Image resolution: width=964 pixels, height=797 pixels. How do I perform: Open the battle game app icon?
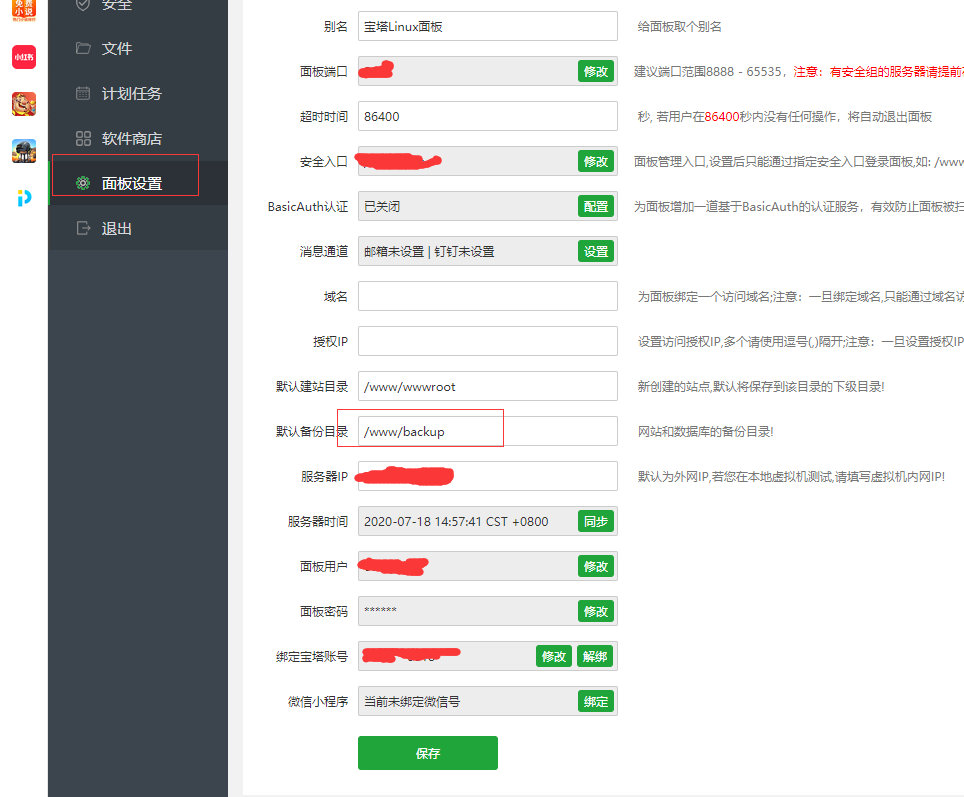pos(24,151)
